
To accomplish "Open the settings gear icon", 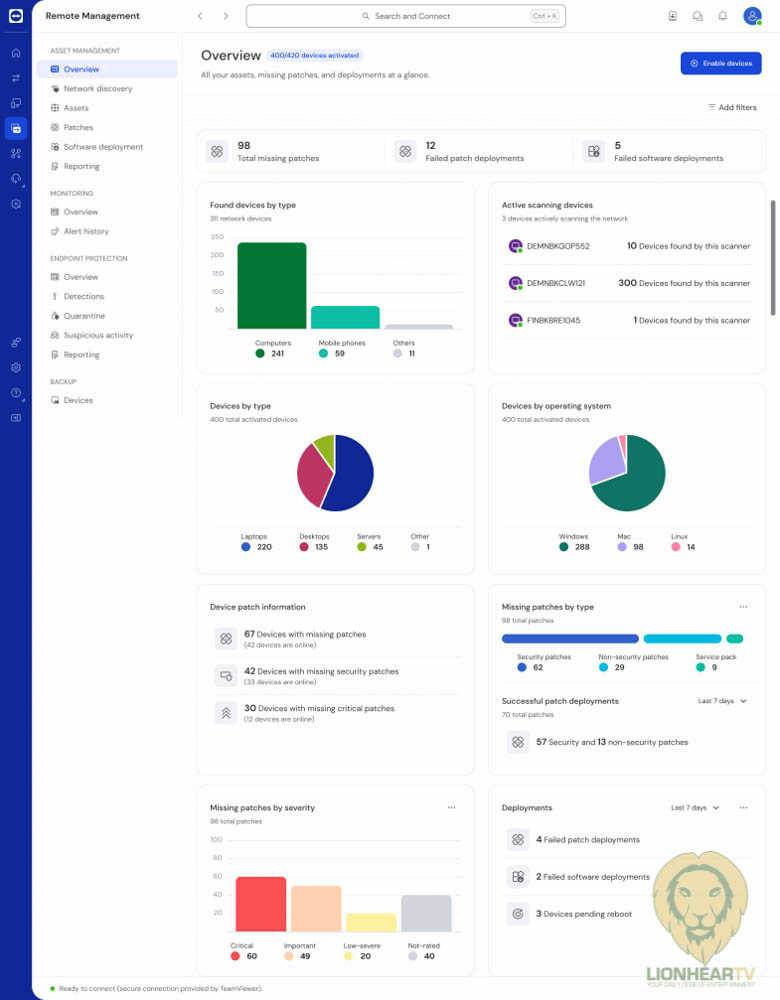I will 16,367.
